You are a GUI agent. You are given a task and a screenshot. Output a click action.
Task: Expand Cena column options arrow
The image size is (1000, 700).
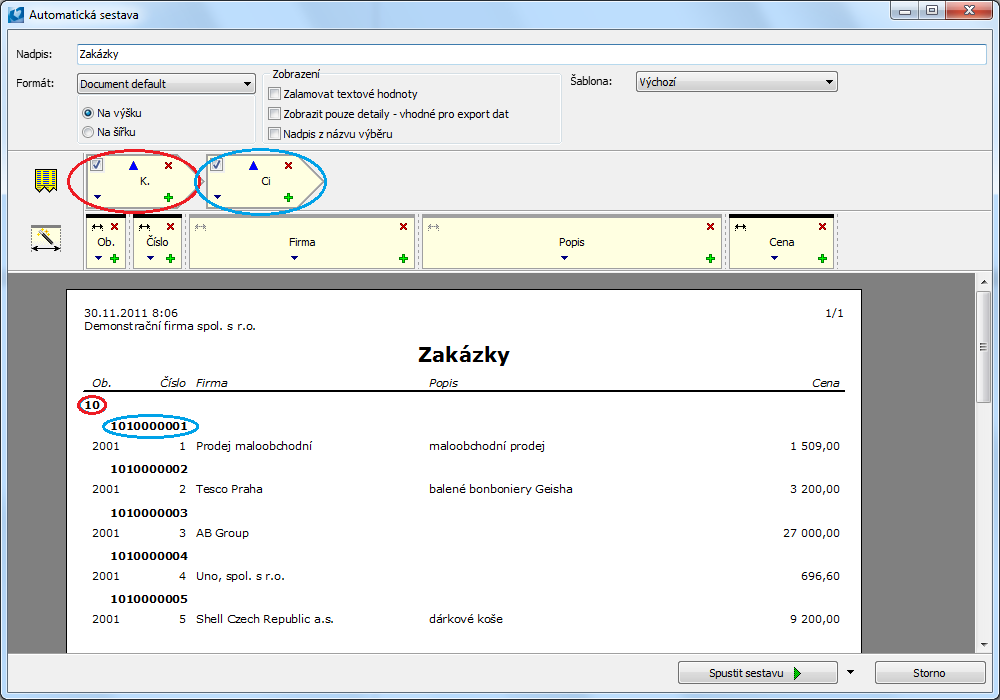click(774, 258)
